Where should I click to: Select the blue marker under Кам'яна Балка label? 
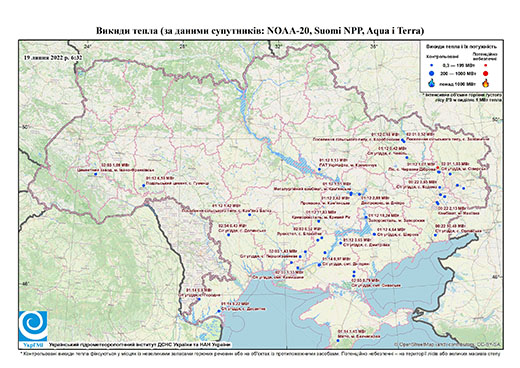250,215
